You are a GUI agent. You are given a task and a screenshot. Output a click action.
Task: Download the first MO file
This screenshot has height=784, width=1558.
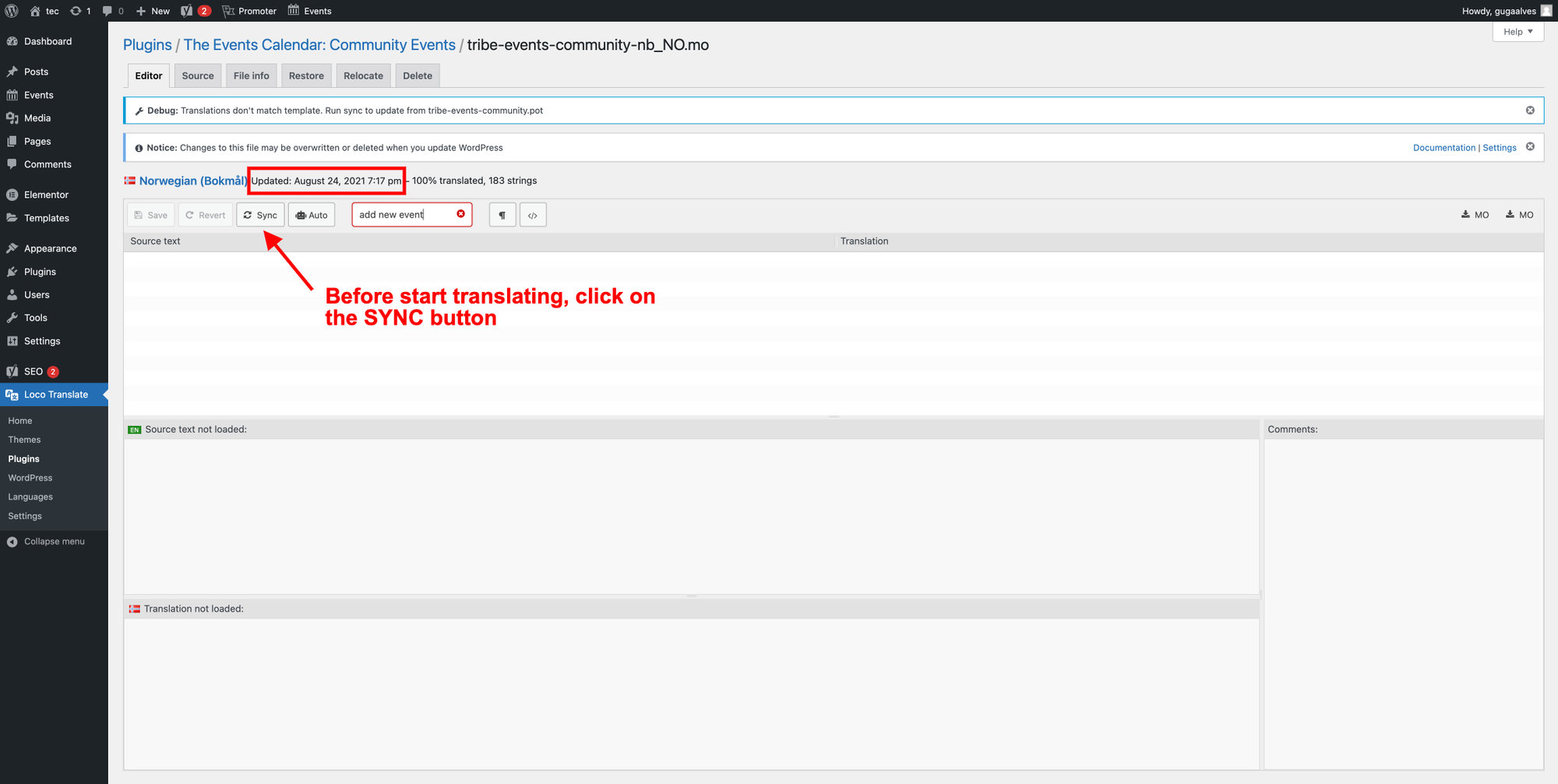[1475, 215]
